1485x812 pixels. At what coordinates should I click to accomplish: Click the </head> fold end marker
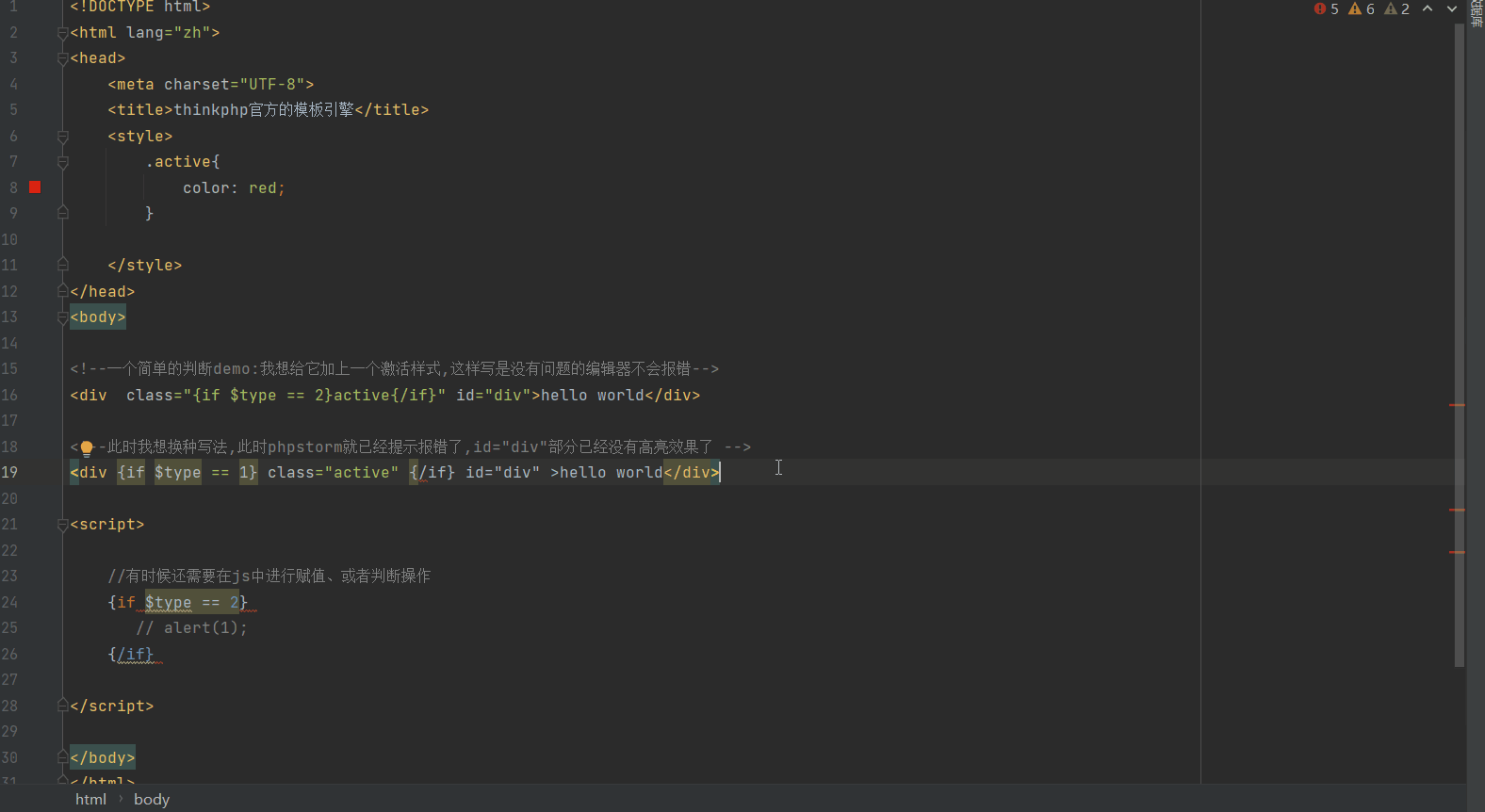(x=62, y=292)
